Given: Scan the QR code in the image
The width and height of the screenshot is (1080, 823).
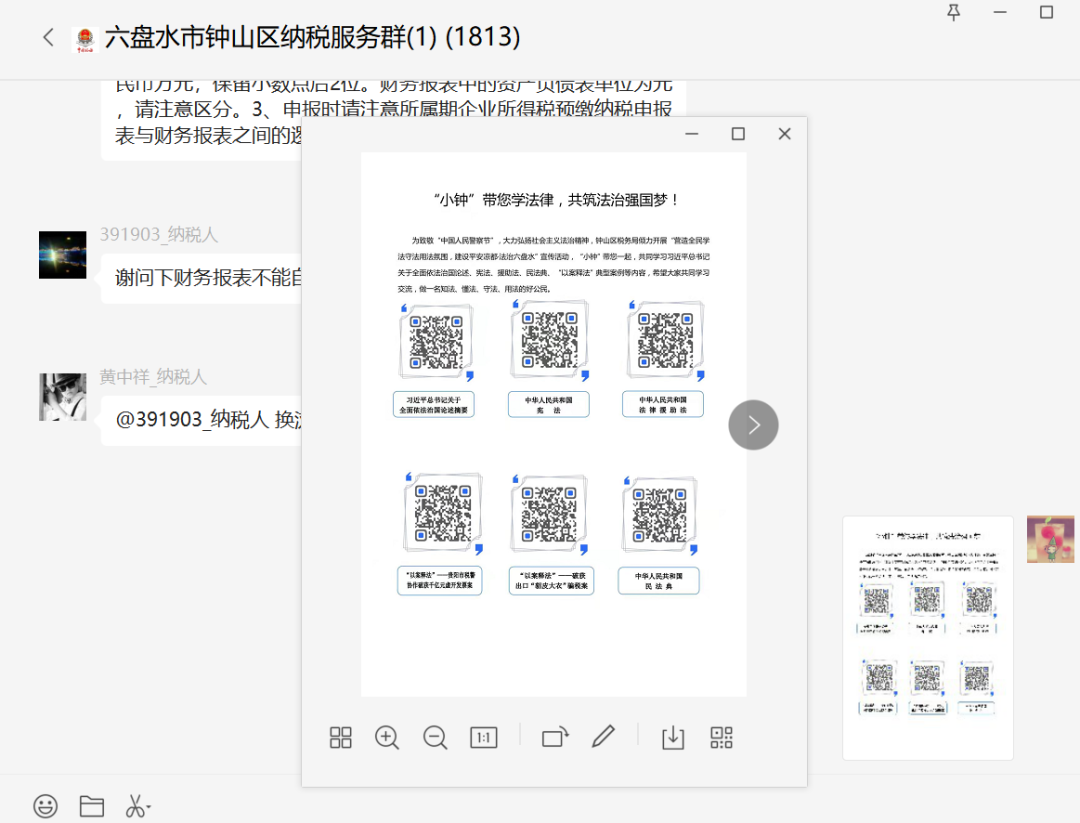Looking at the screenshot, I should [x=721, y=738].
